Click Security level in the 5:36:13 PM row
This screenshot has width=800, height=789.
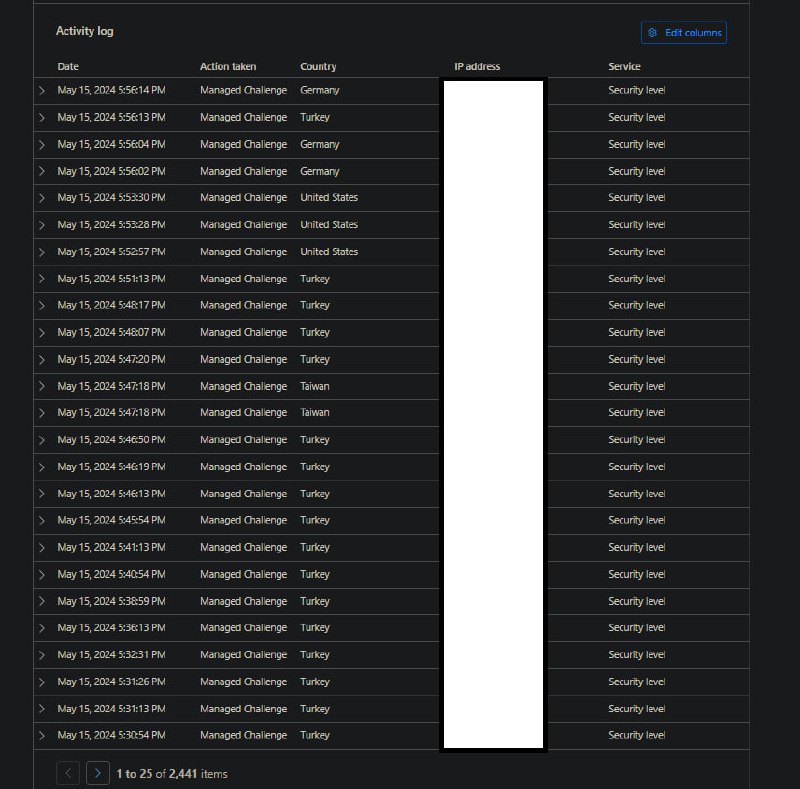[636, 628]
